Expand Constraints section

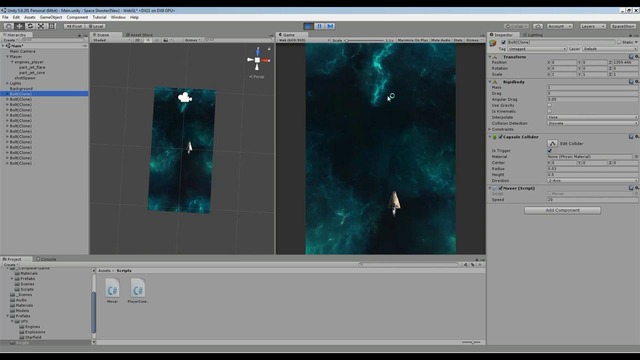coord(490,129)
